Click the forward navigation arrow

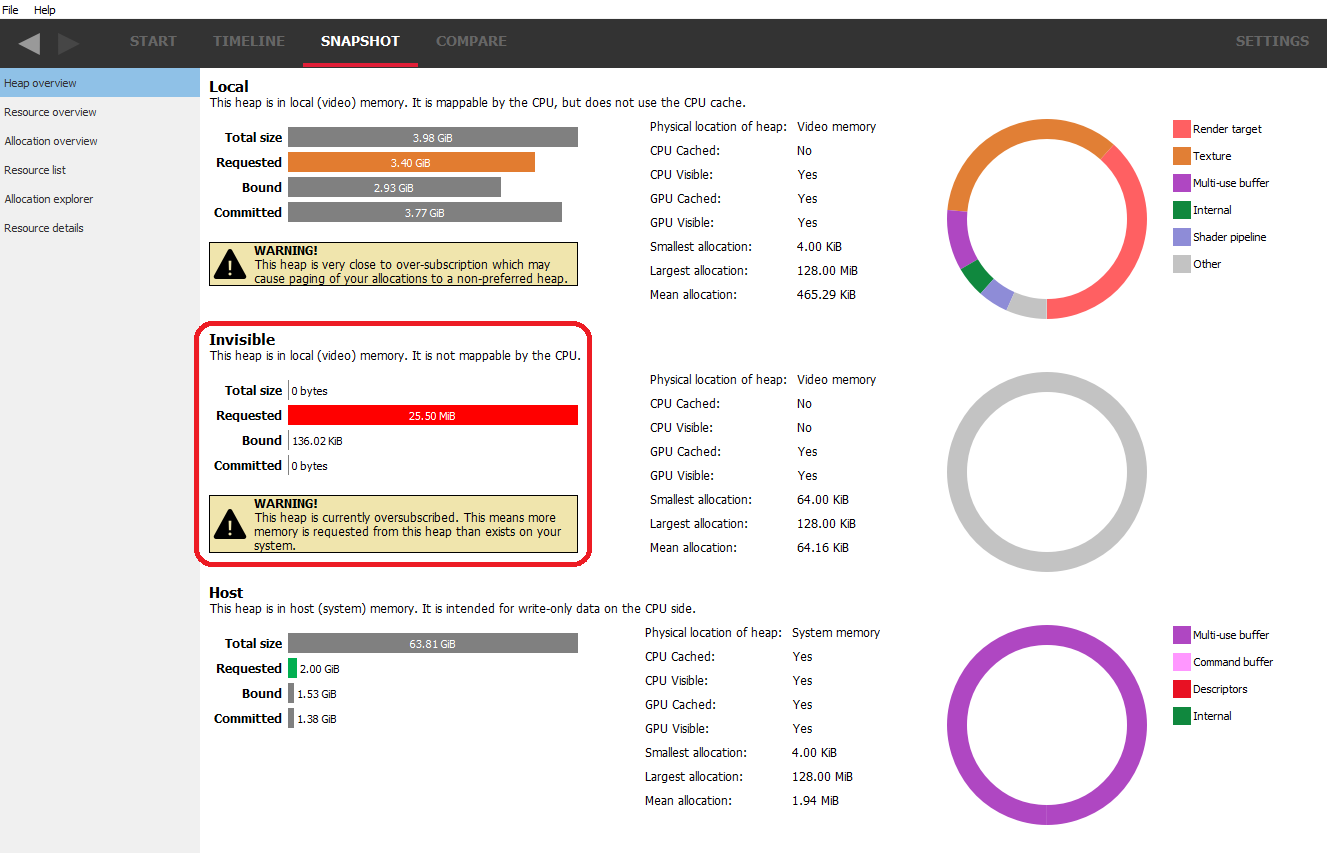pos(68,43)
